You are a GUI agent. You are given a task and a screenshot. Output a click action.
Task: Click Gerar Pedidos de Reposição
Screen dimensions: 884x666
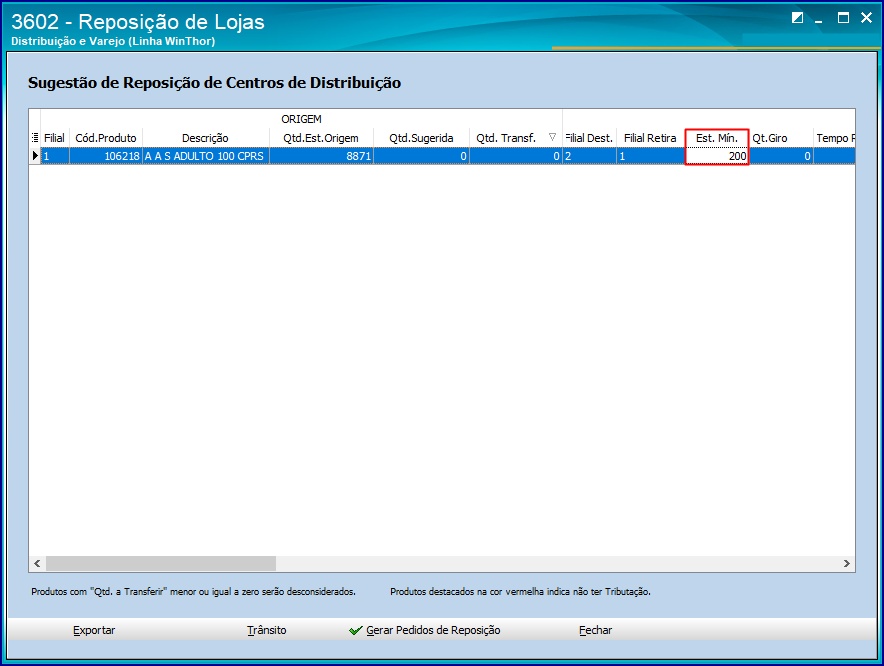point(425,630)
